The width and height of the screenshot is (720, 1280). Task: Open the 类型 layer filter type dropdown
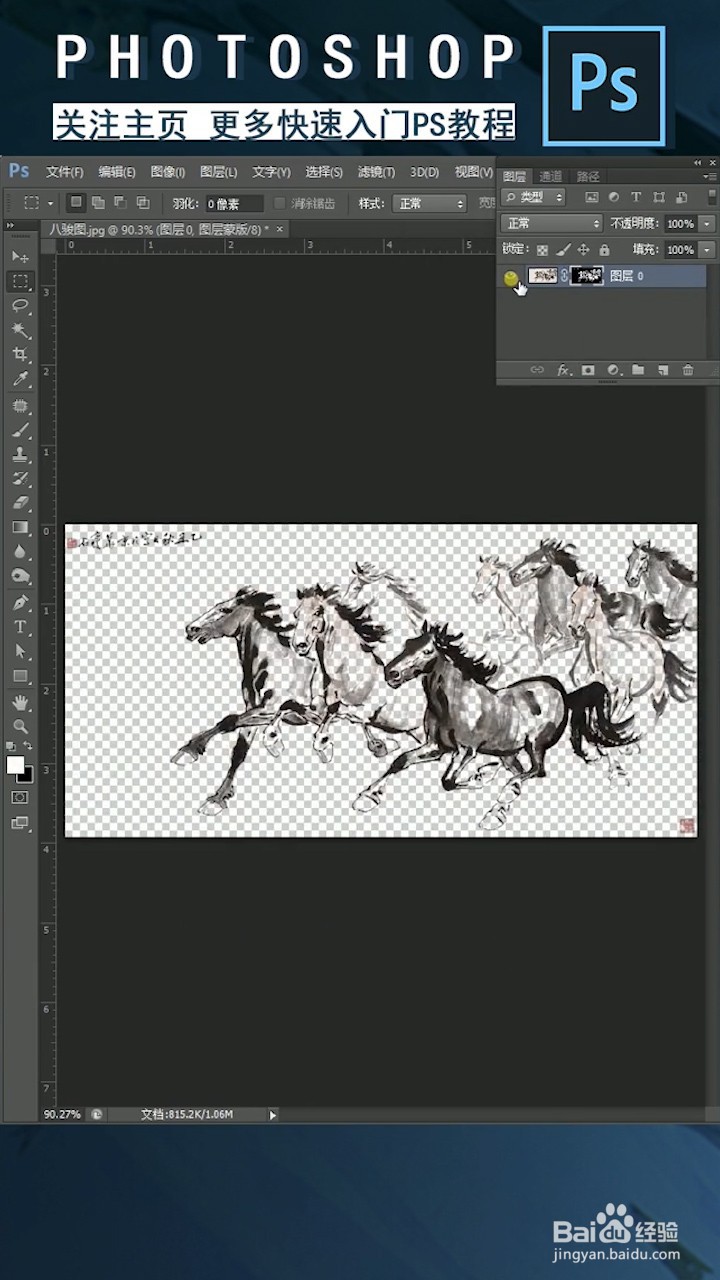[534, 198]
